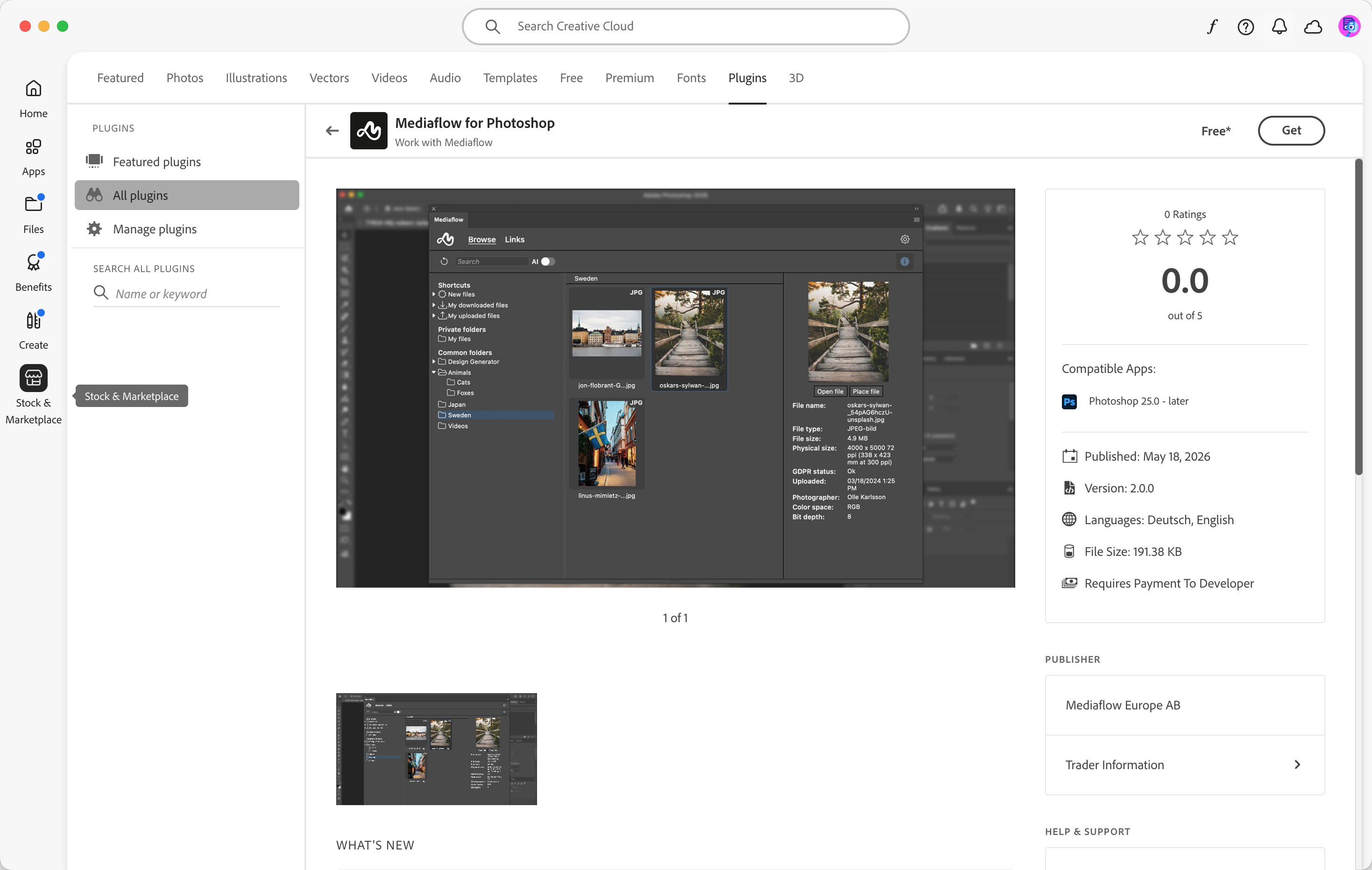1372x870 pixels.
Task: Open the main plugin screenshot preview
Action: (675, 388)
